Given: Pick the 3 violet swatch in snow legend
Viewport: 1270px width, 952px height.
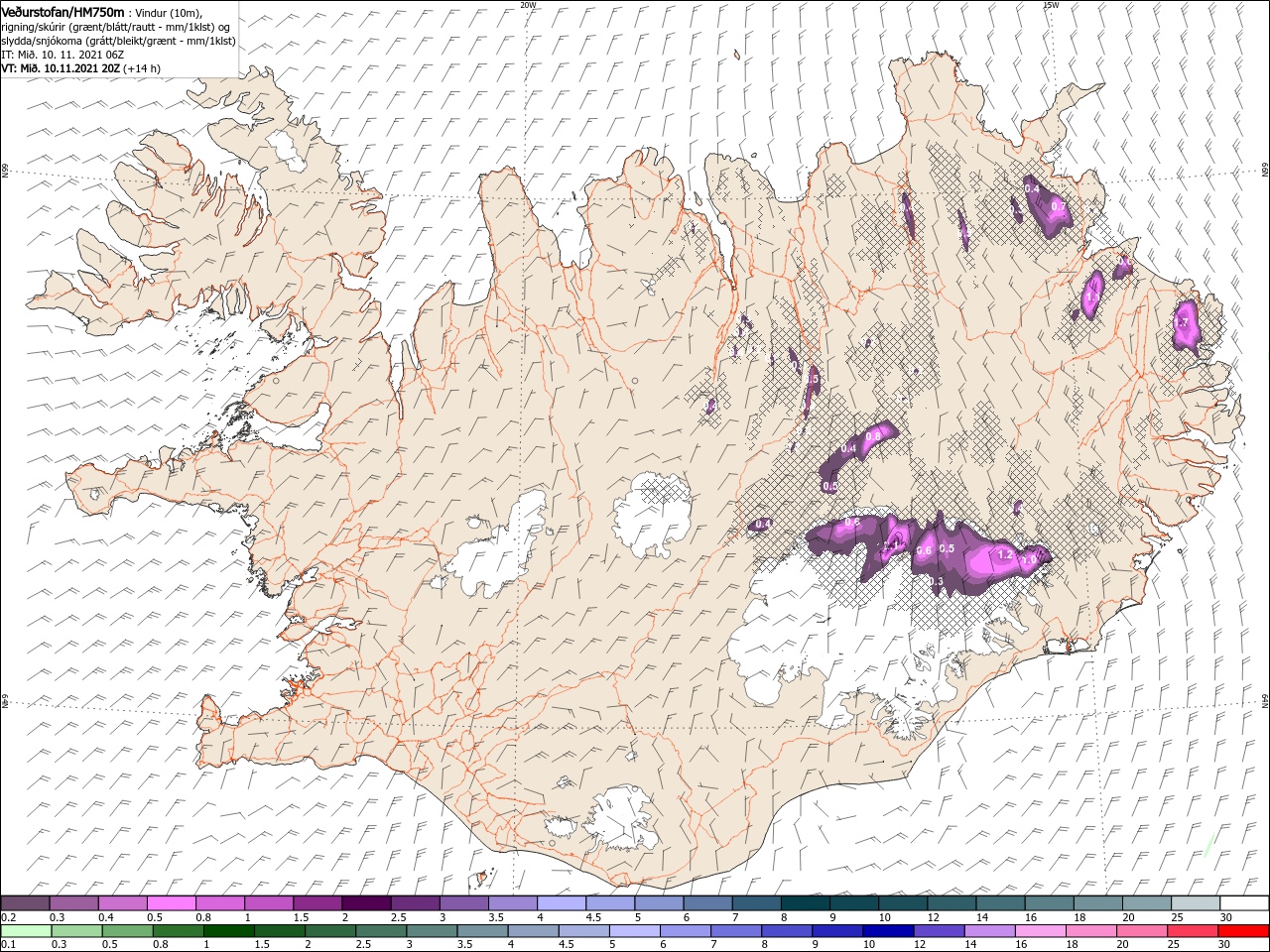Looking at the screenshot, I should point(463,903).
